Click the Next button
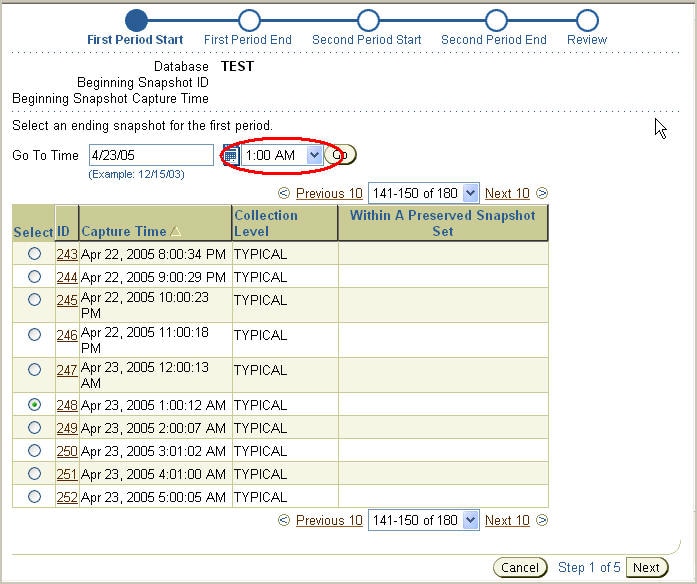 (647, 568)
